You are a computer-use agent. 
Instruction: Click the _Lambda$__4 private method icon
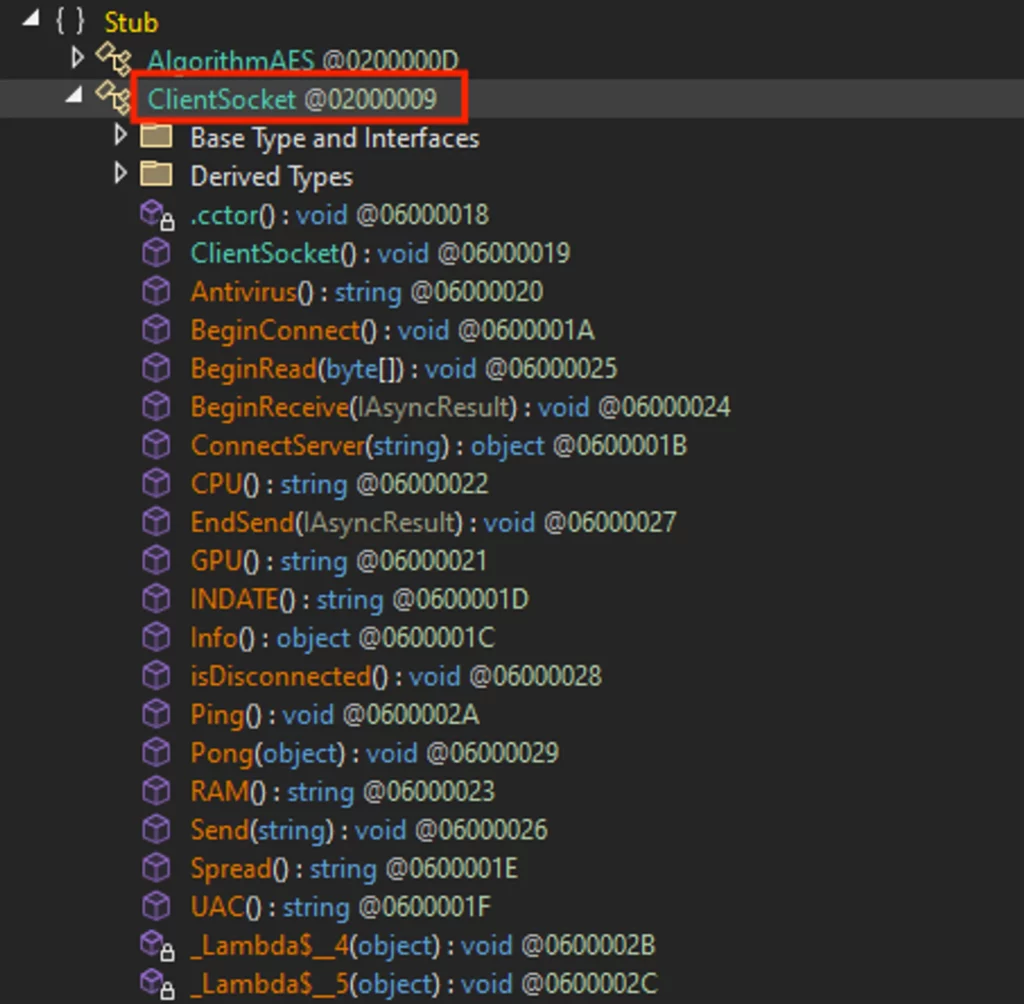[155, 945]
